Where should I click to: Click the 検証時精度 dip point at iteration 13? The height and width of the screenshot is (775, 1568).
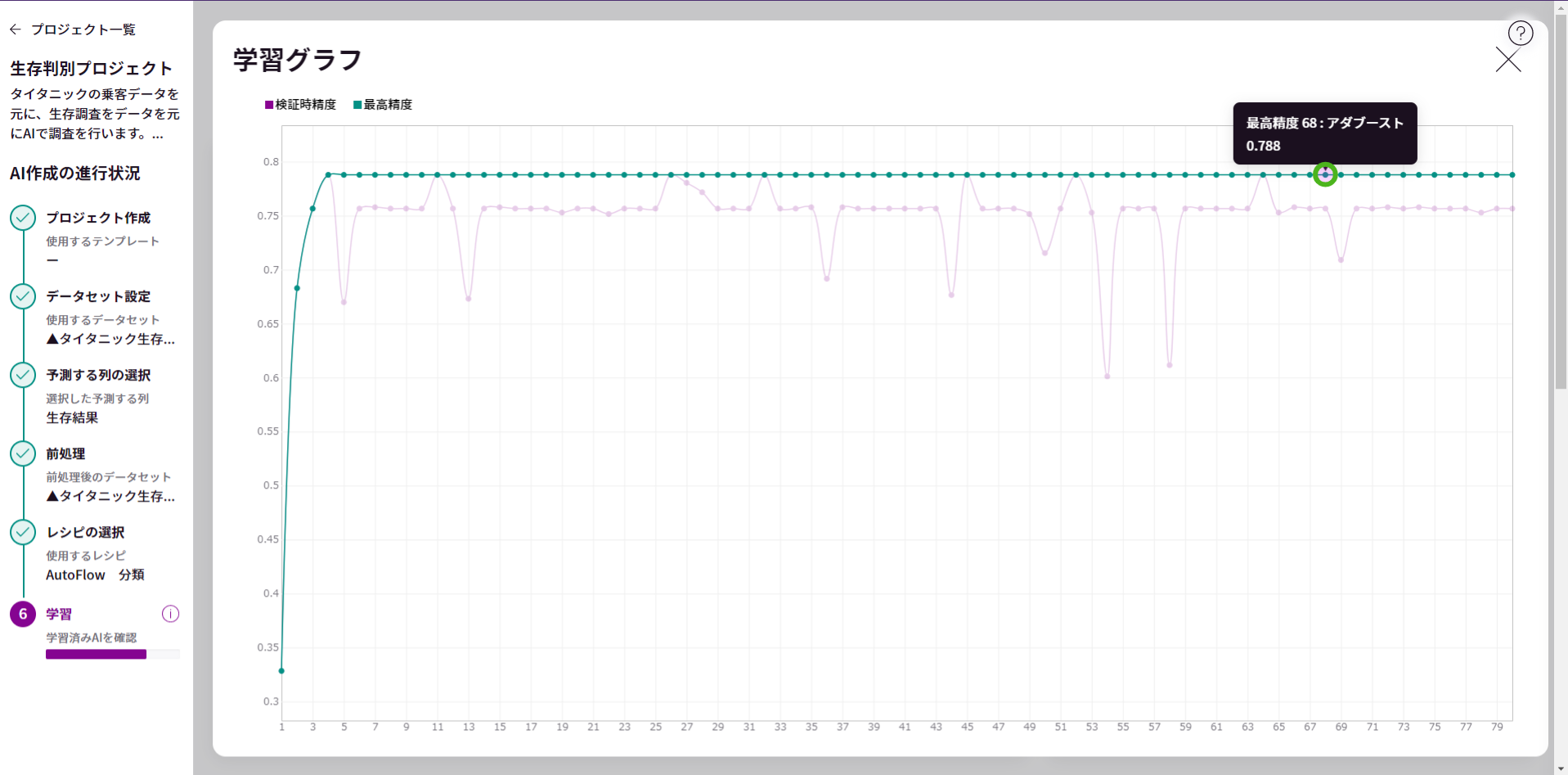pyautogui.click(x=468, y=299)
